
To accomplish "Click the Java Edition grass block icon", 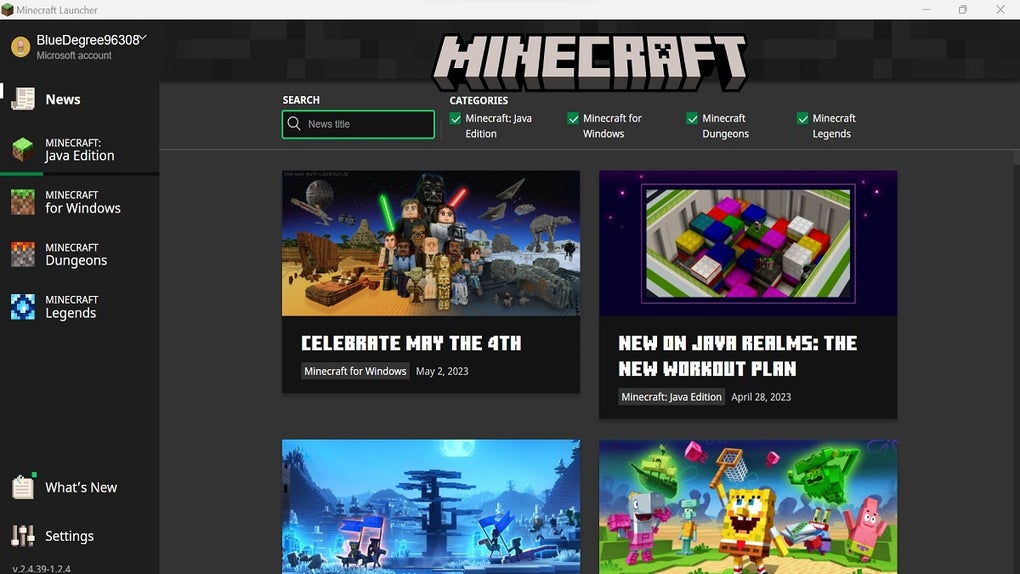I will 23,149.
